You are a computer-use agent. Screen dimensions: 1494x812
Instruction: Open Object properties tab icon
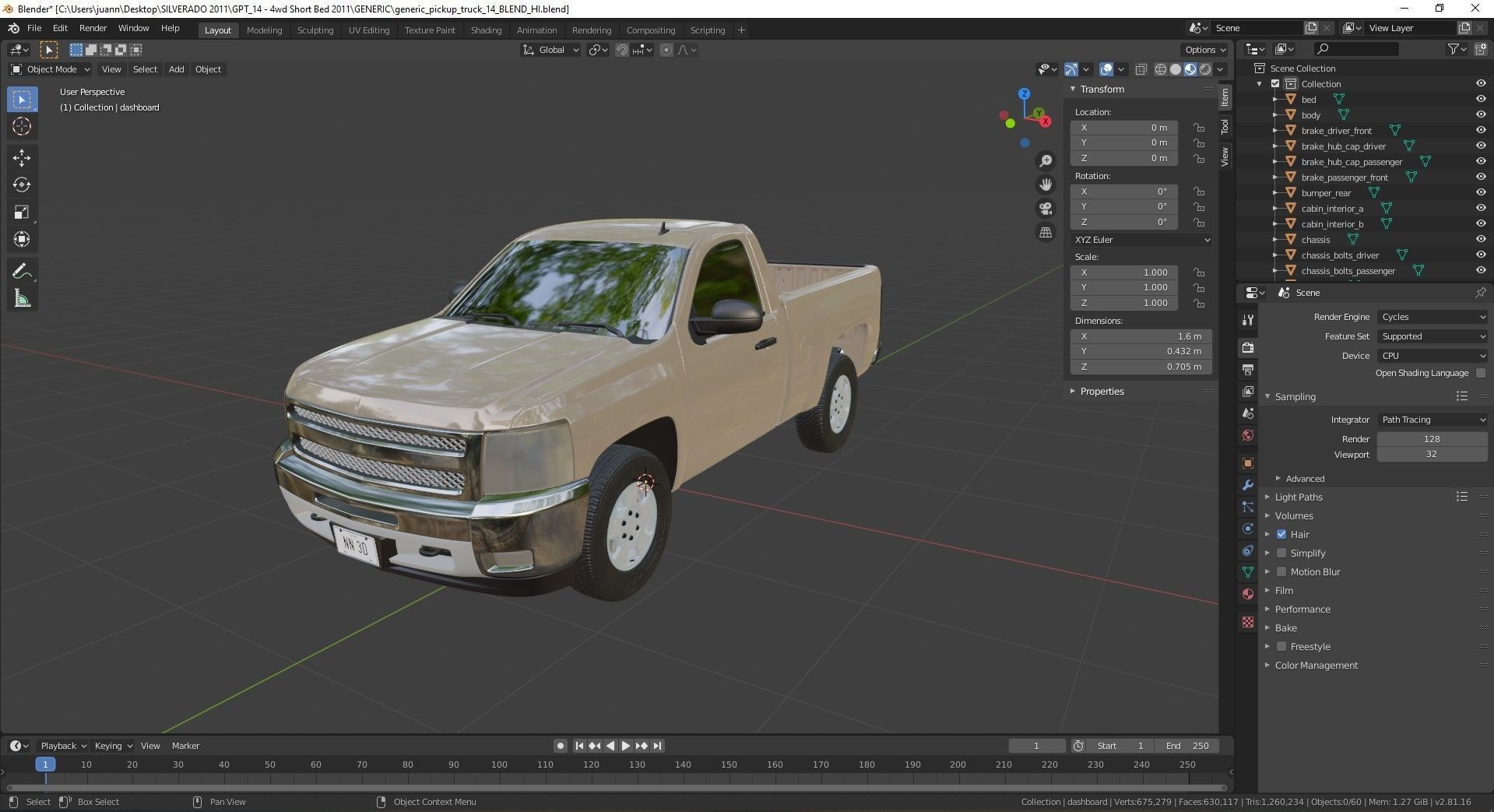coord(1248,463)
